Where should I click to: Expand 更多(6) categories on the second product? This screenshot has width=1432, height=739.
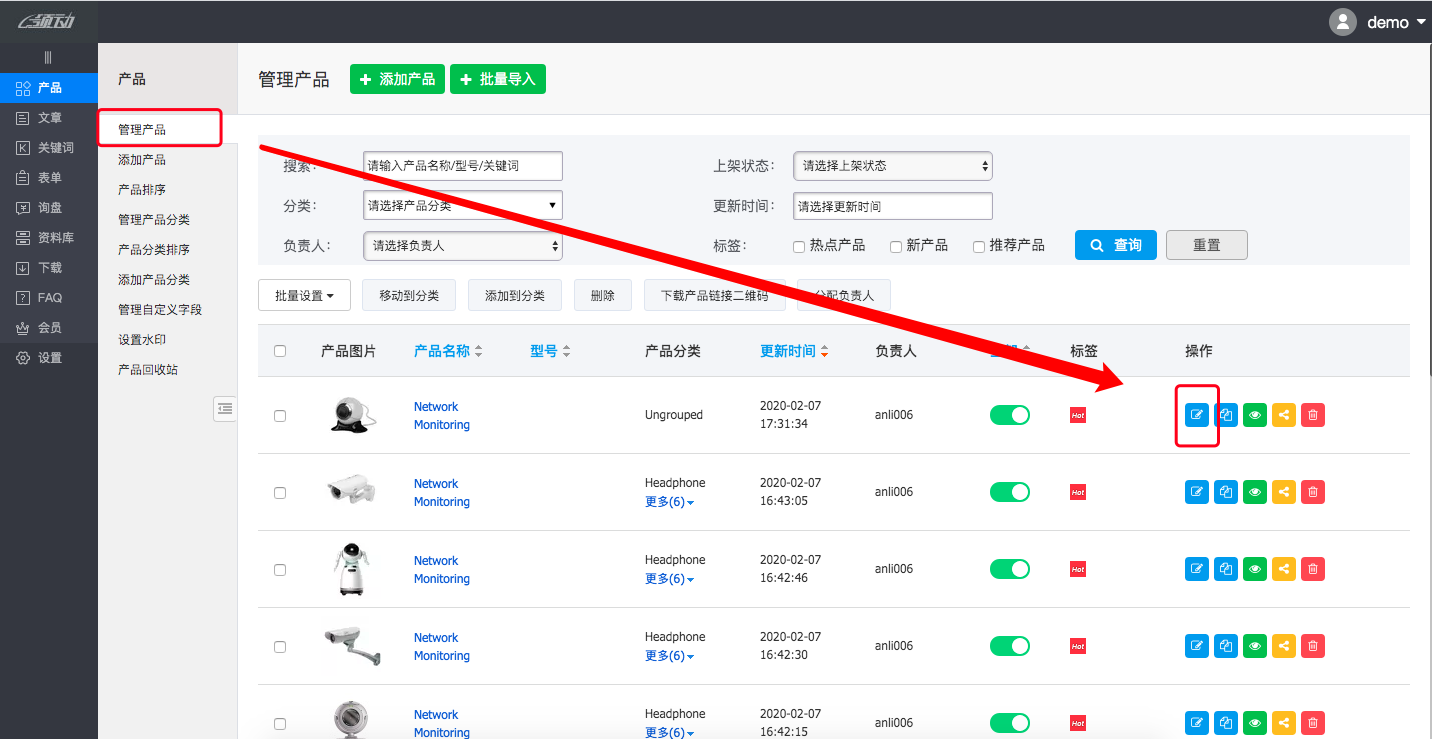(x=668, y=501)
